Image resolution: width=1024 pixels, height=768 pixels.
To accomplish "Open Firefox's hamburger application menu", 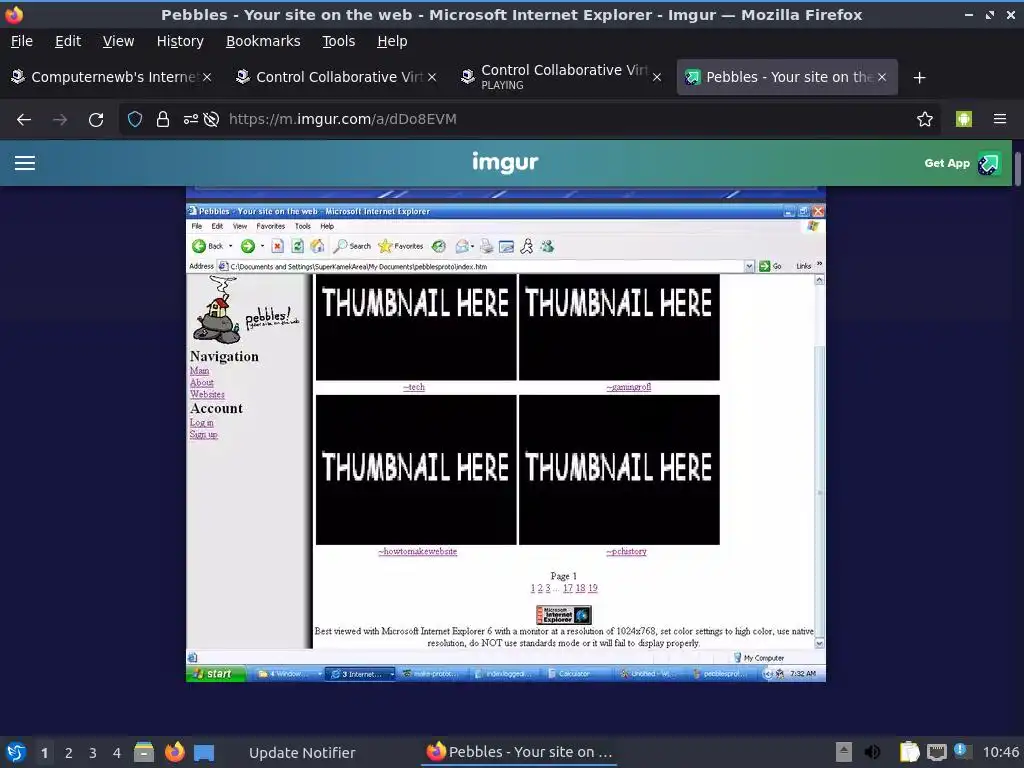I will coord(999,119).
